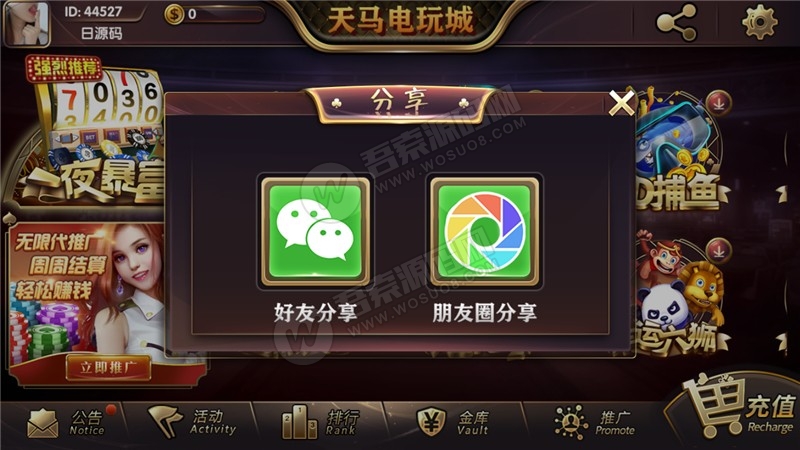Open the 活动 Activity tab
Image resolution: width=800 pixels, height=450 pixels.
pos(192,422)
